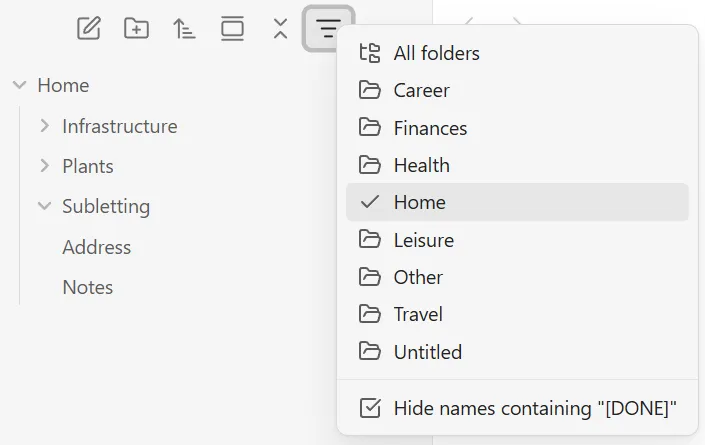The width and height of the screenshot is (705, 445).
Task: Click the Hide names containing "[DONE]" label
Action: coord(535,408)
